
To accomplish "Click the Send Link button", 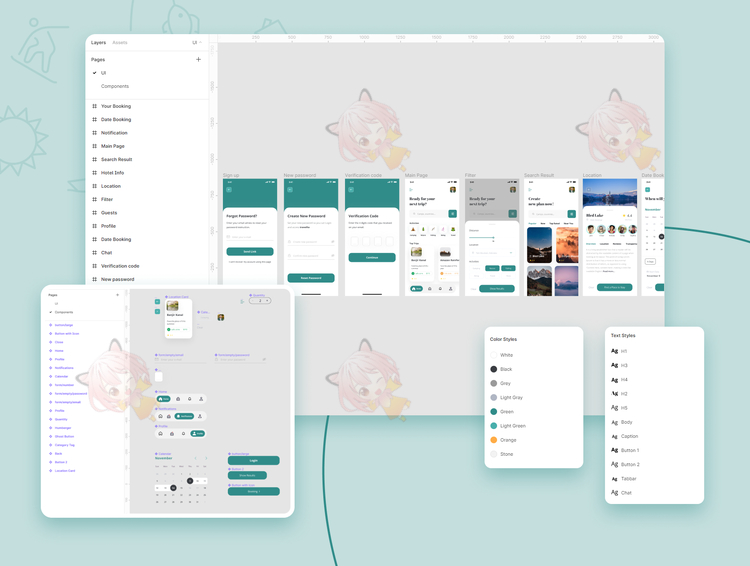I will [250, 252].
